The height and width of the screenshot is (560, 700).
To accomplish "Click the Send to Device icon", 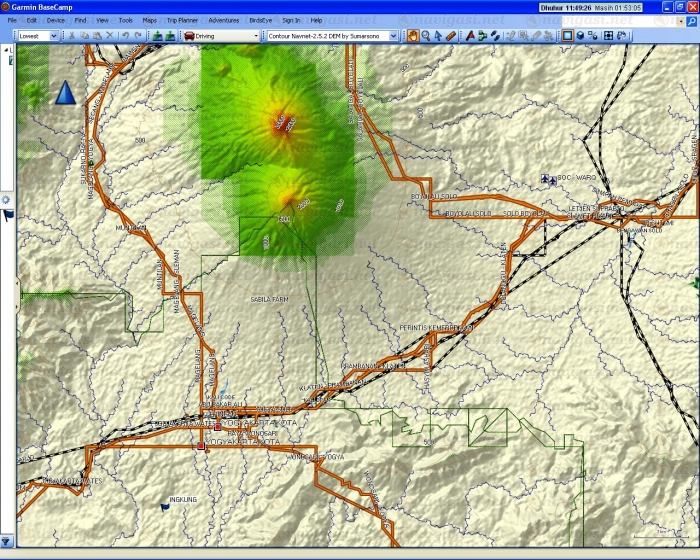I will pos(157,36).
